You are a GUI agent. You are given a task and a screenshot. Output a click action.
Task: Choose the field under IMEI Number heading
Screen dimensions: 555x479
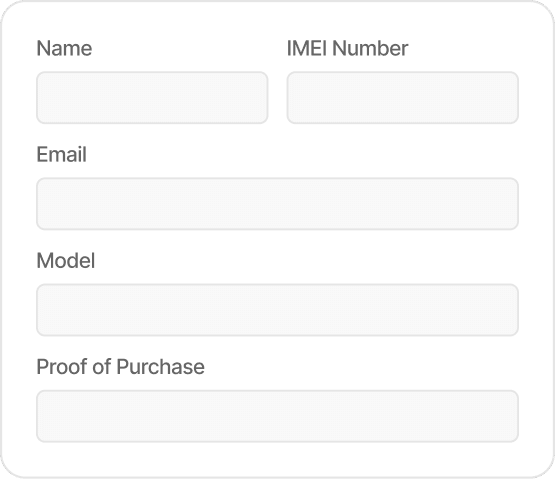click(x=403, y=98)
